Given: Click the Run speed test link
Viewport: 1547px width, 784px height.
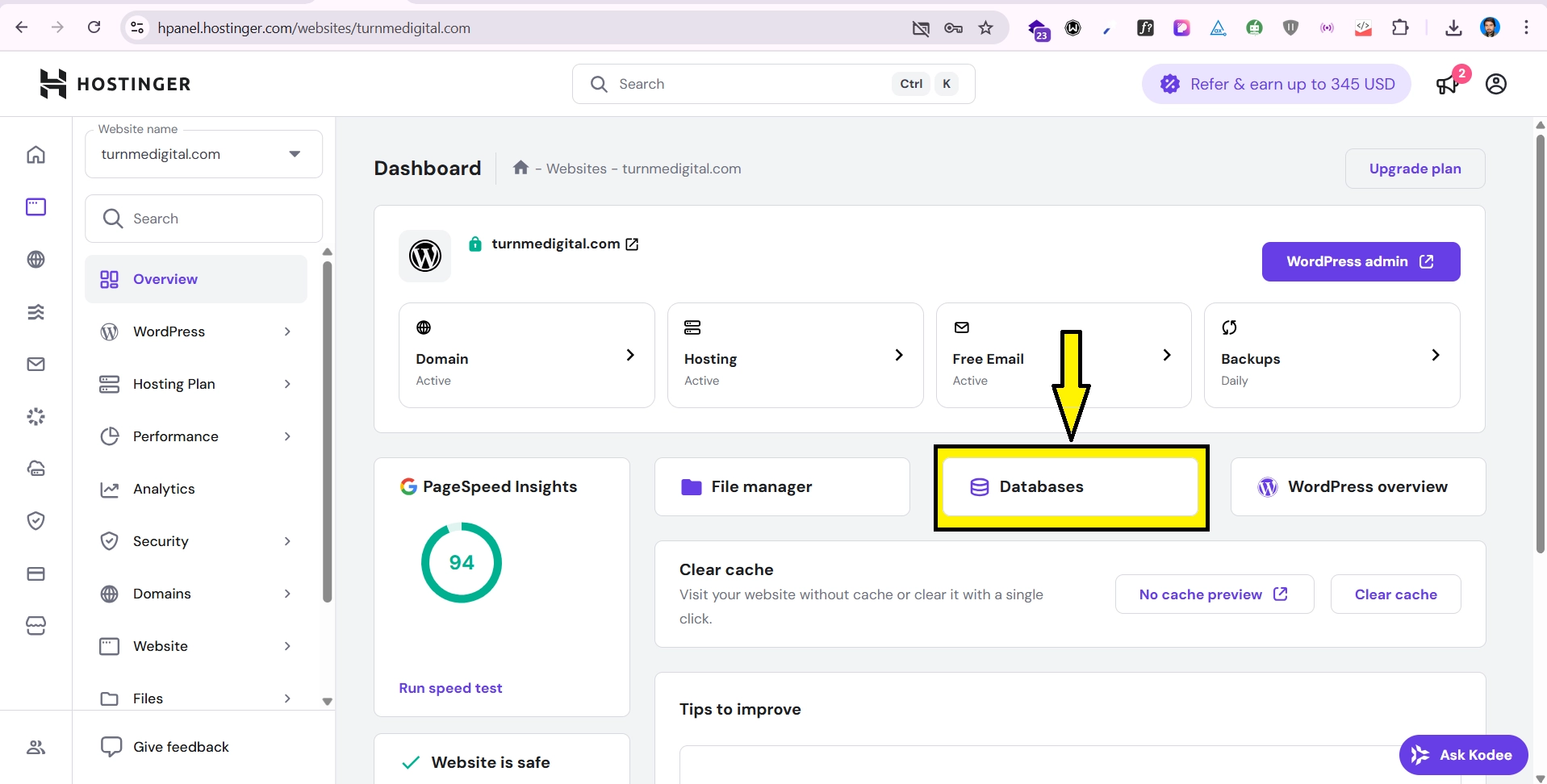Looking at the screenshot, I should click(x=450, y=688).
